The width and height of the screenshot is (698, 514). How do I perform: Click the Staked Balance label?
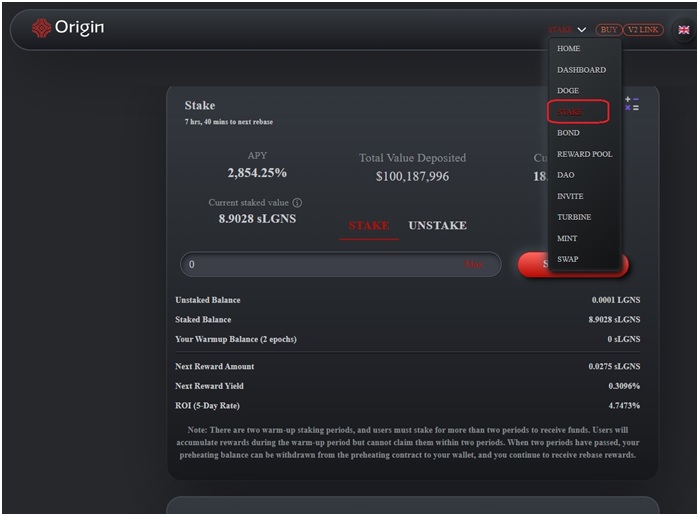coord(203,320)
